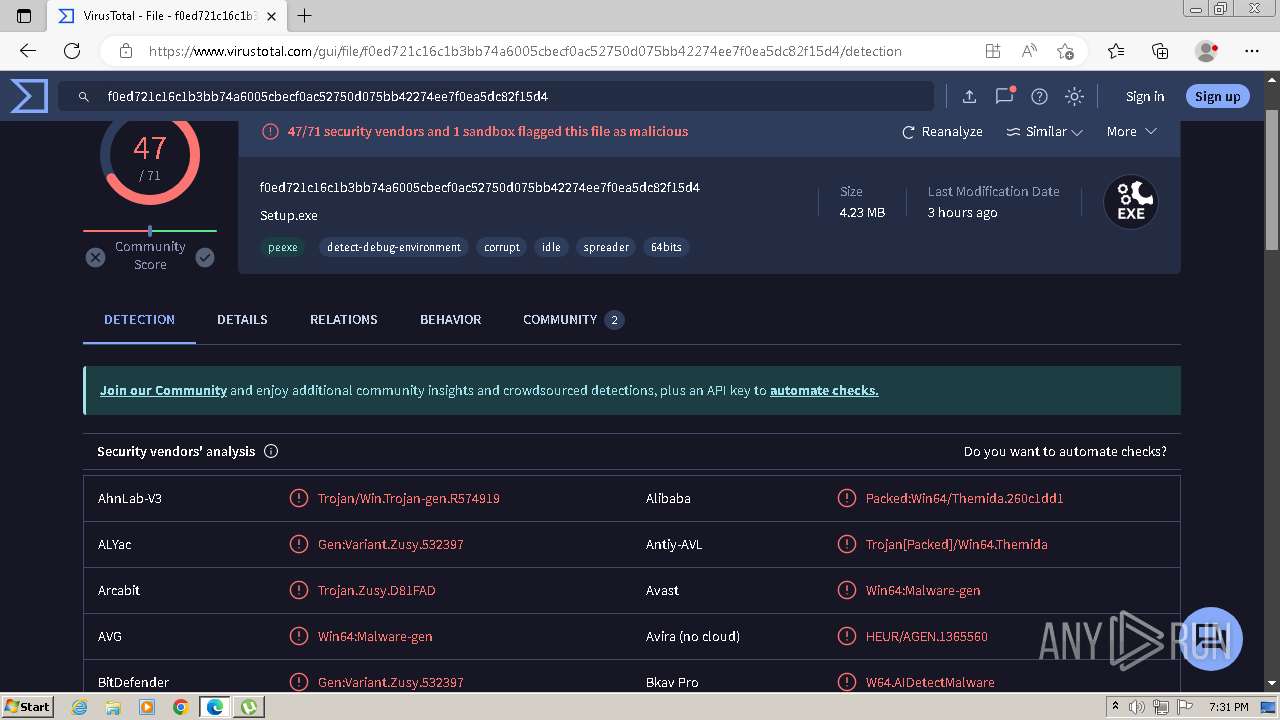The width and height of the screenshot is (1280, 720).
Task: Click the Reanalyze button
Action: tap(942, 132)
